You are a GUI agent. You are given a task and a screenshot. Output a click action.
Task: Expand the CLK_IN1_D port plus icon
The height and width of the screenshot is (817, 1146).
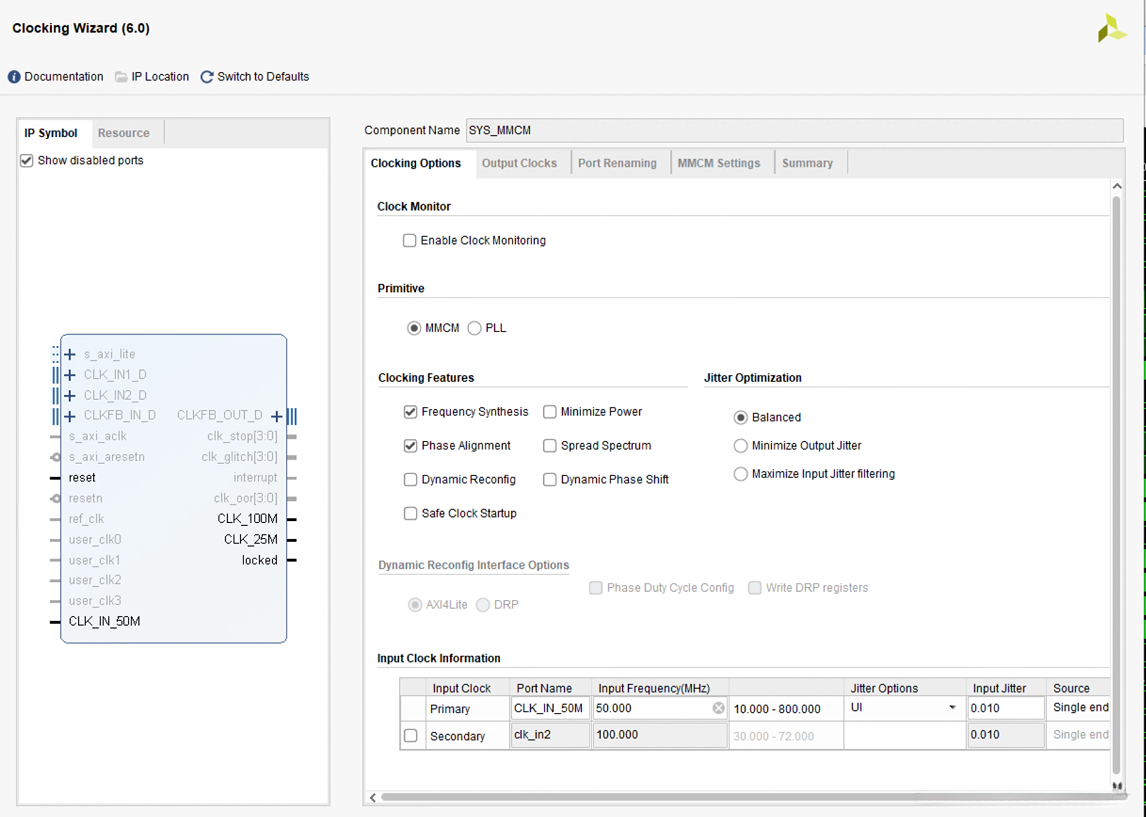click(x=70, y=375)
